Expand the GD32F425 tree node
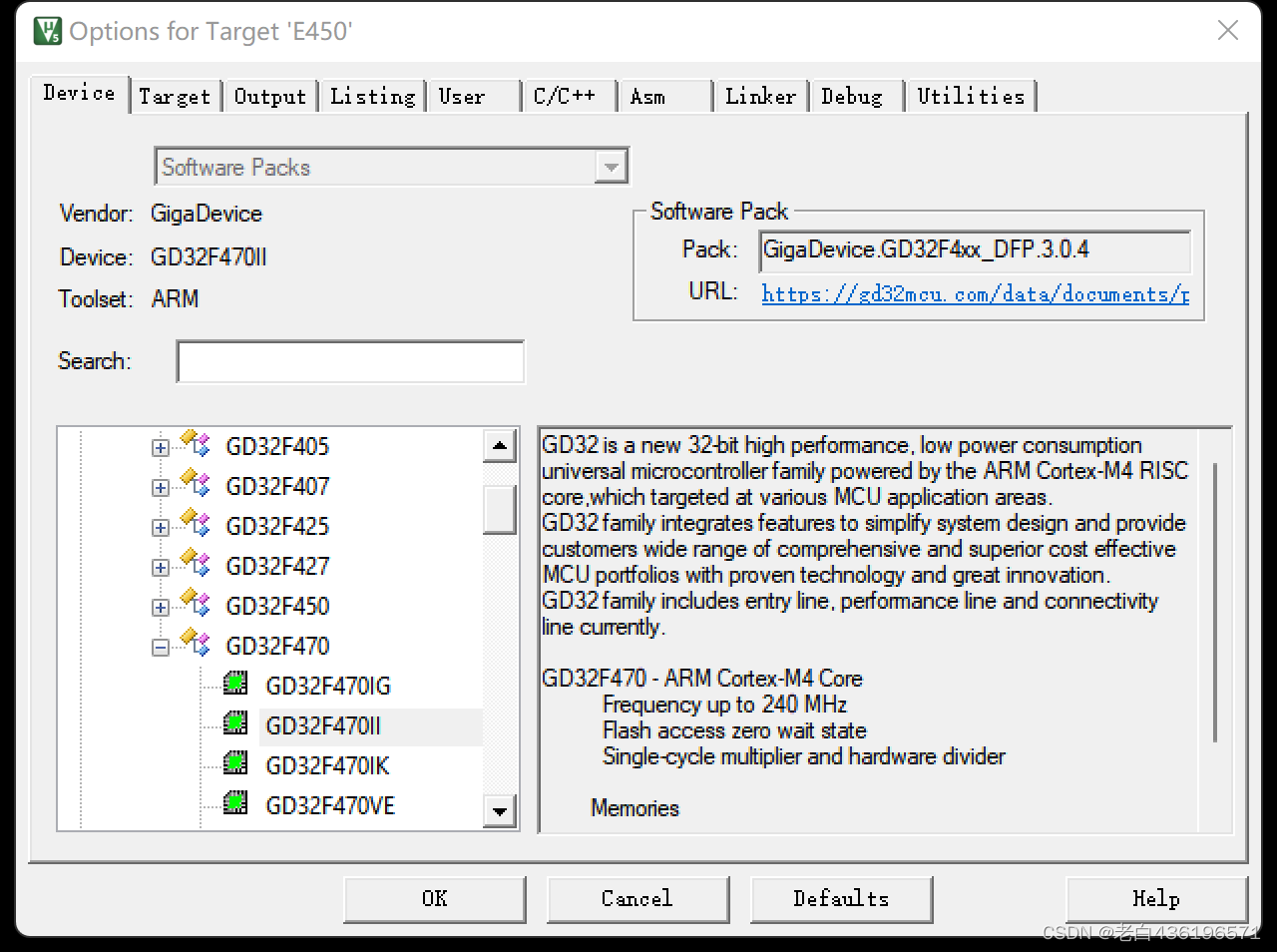 [161, 528]
